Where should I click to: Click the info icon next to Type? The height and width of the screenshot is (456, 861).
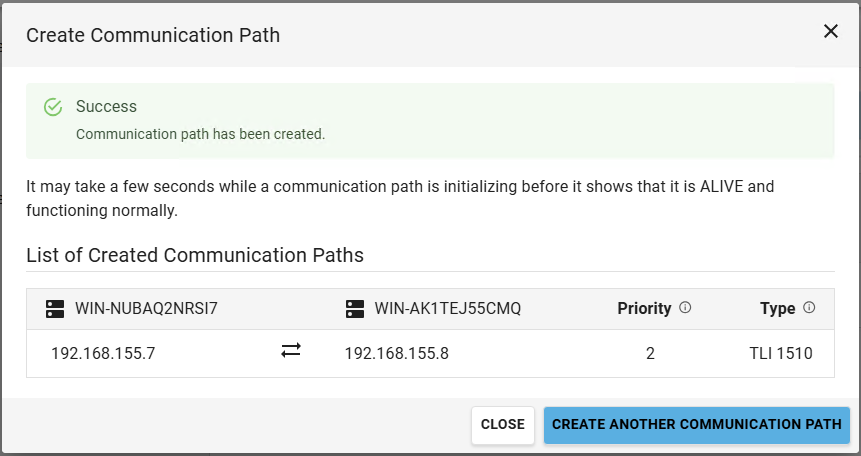[x=809, y=308]
